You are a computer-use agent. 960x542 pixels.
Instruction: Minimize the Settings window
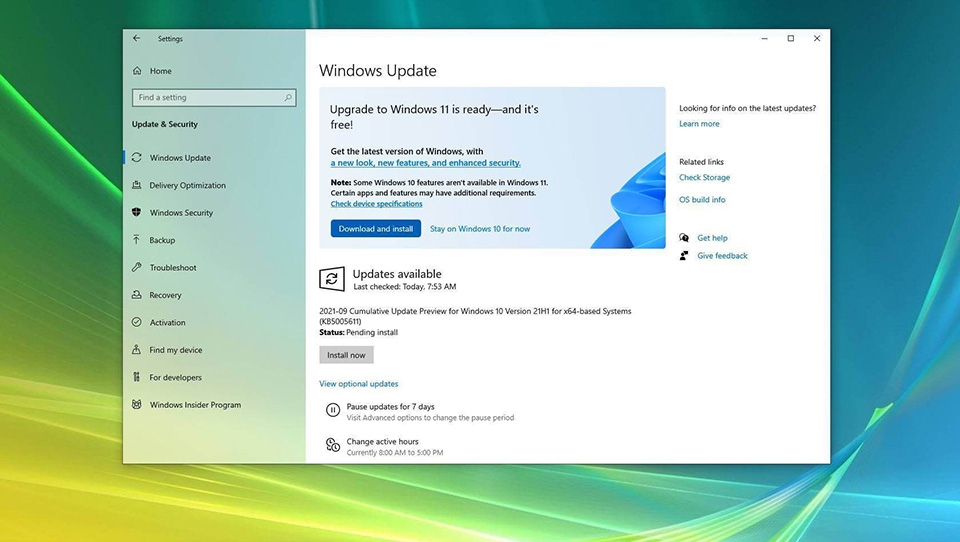click(764, 38)
